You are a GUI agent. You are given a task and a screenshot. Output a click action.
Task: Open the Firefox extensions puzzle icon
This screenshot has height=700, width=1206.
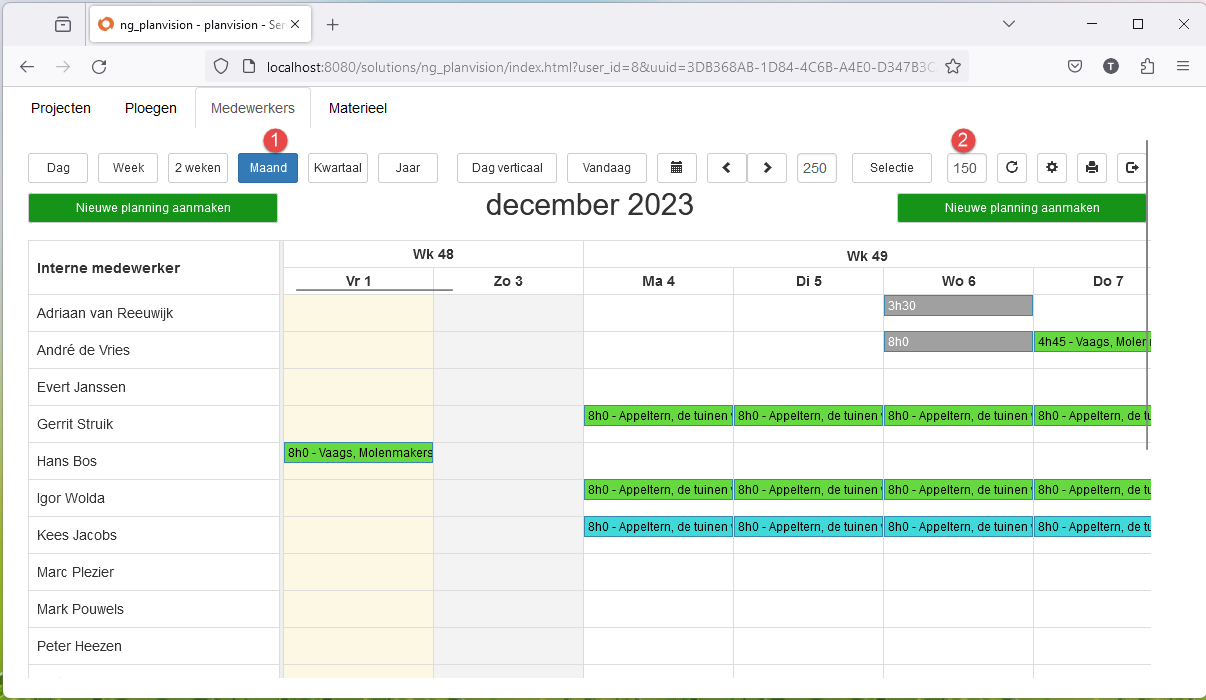[x=1147, y=67]
